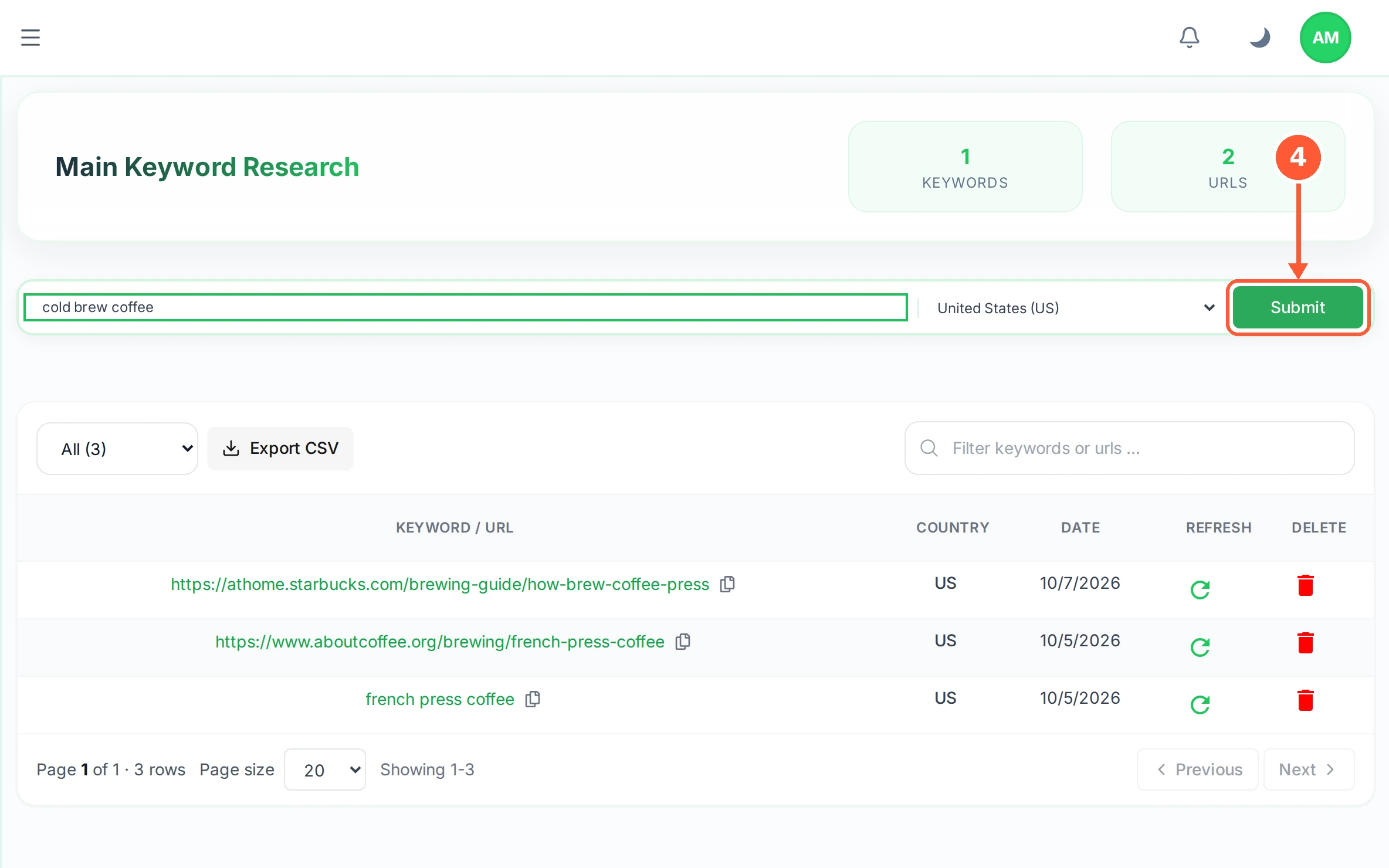Refresh the starbucks URL row
This screenshot has width=1389, height=868.
(x=1200, y=589)
